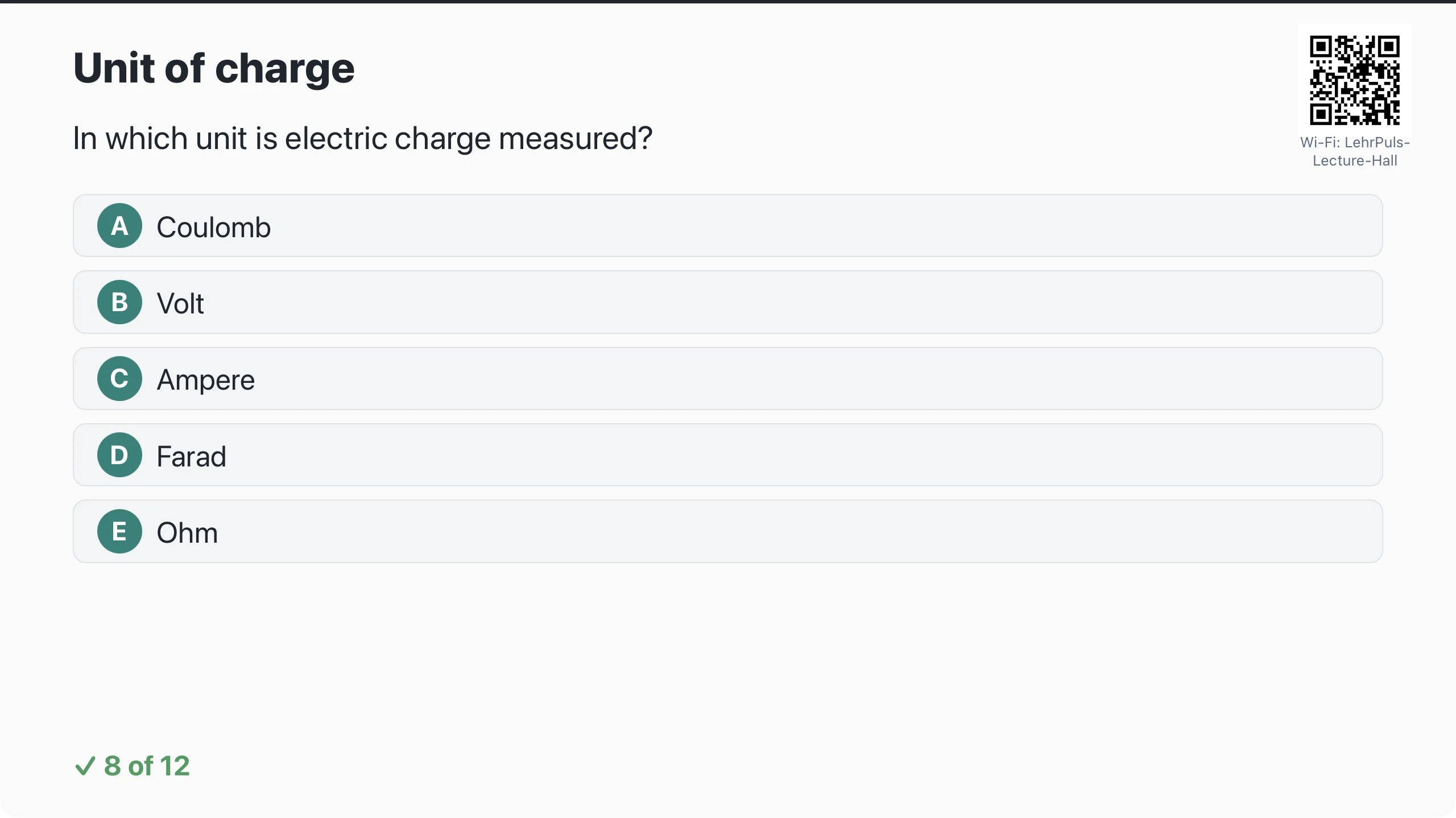Viewport: 1456px width, 818px height.
Task: Choose the Farad answer option
Action: 727,455
